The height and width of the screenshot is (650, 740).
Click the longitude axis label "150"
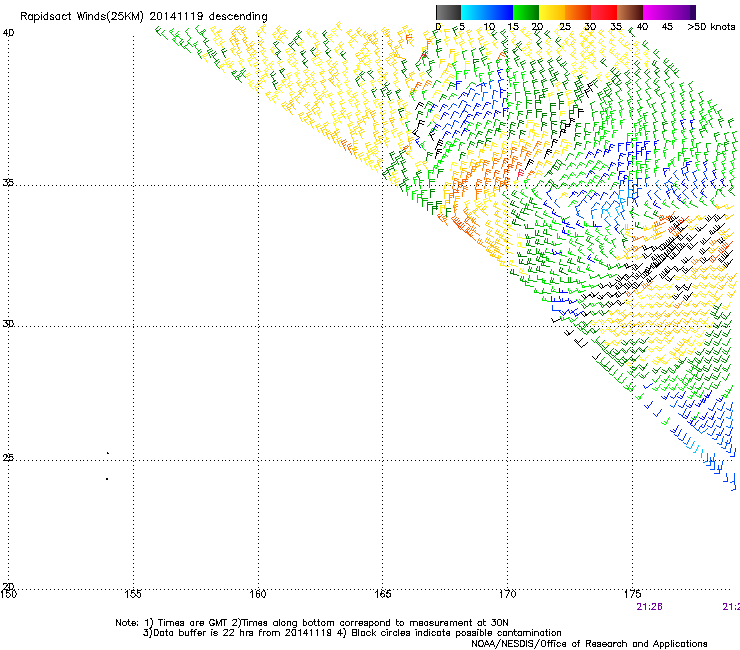coord(8,594)
